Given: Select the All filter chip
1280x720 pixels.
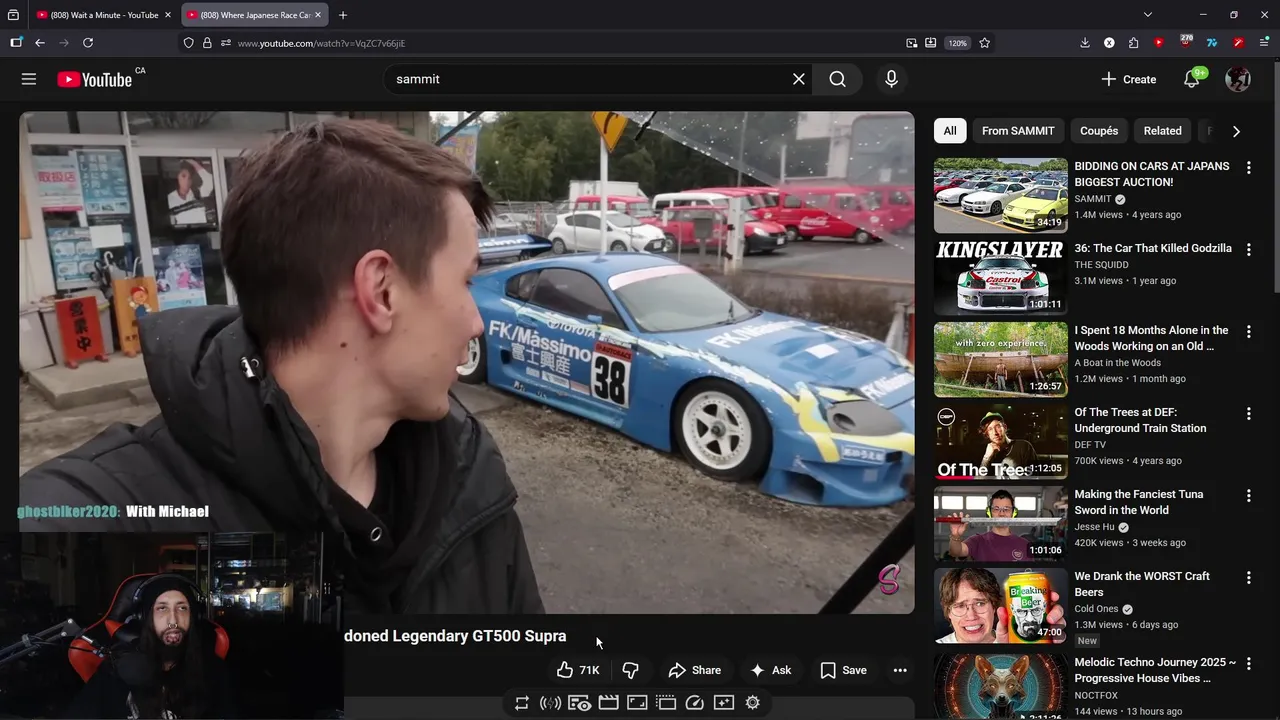Looking at the screenshot, I should 950,131.
